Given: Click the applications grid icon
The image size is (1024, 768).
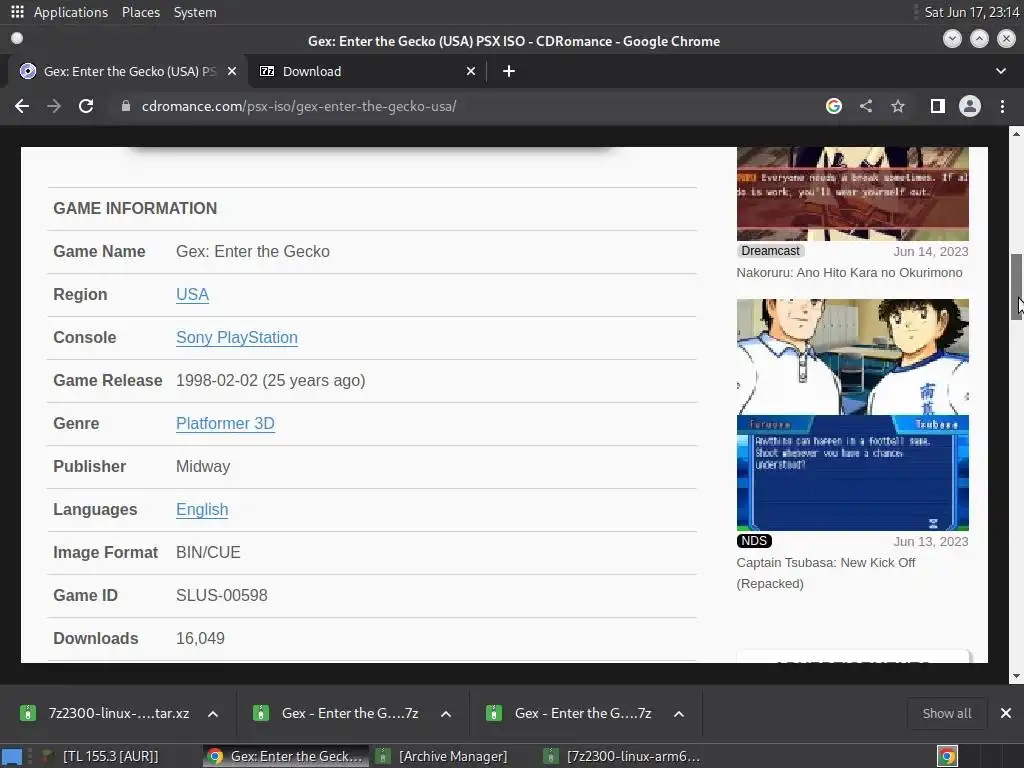Looking at the screenshot, I should tap(17, 12).
